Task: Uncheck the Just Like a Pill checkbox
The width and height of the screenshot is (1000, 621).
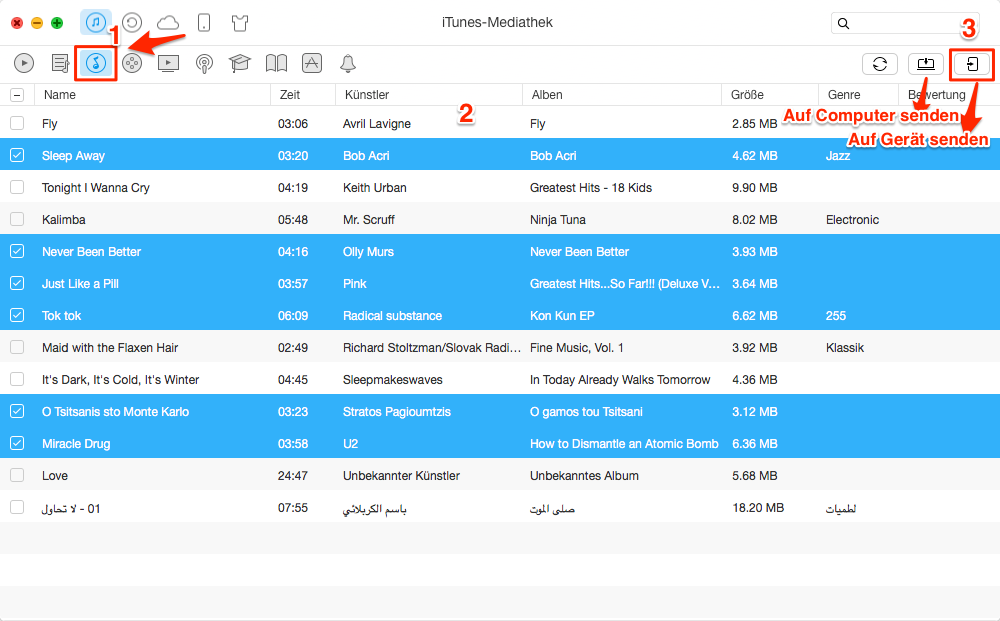Action: pos(17,283)
